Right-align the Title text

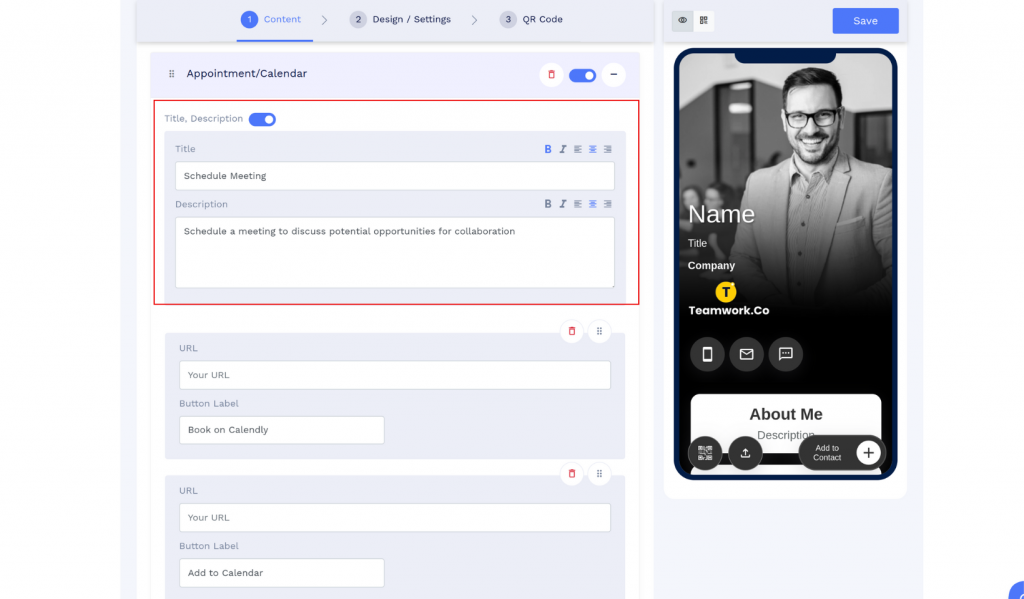click(608, 149)
